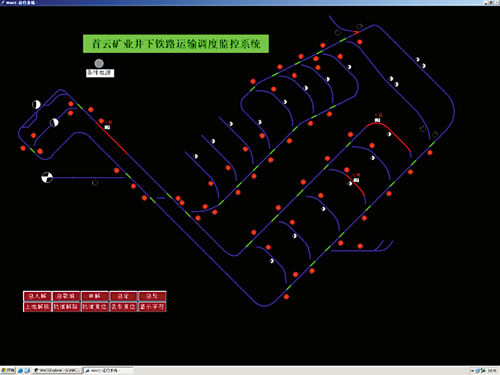Click the white marker box on the red segment beside the left loop
Screen dimensions: 500x375
coord(107,127)
